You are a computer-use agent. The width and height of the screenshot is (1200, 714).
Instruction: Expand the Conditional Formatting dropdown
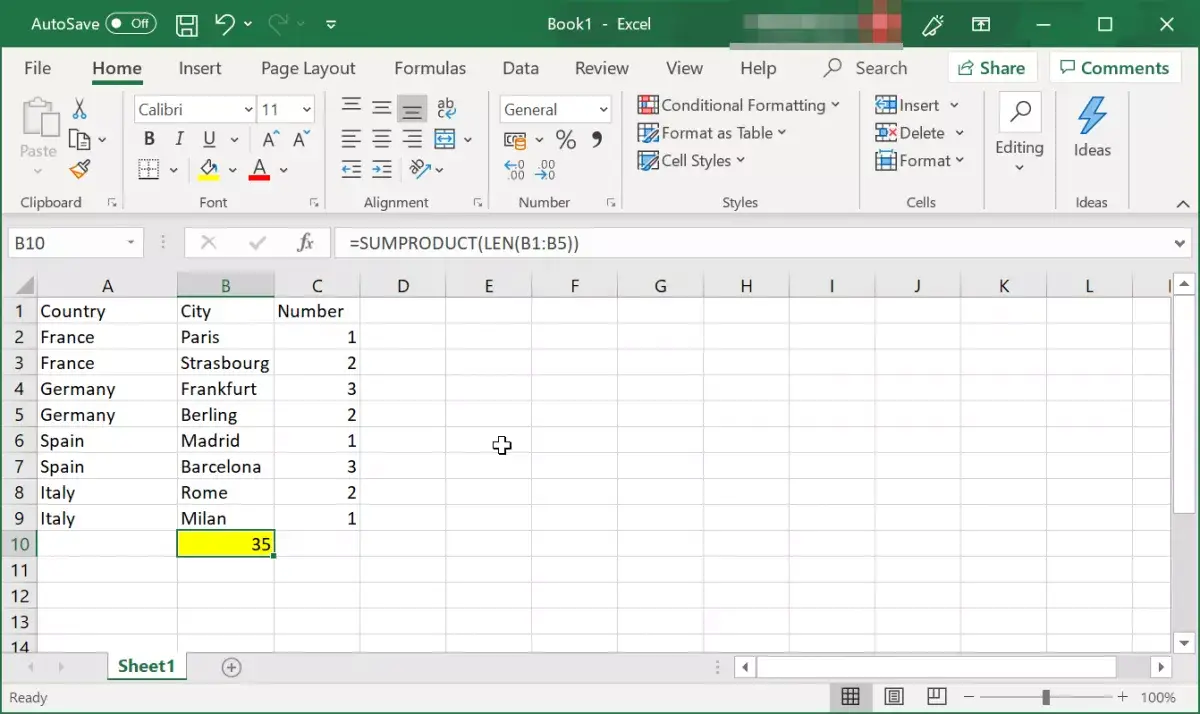tap(739, 105)
